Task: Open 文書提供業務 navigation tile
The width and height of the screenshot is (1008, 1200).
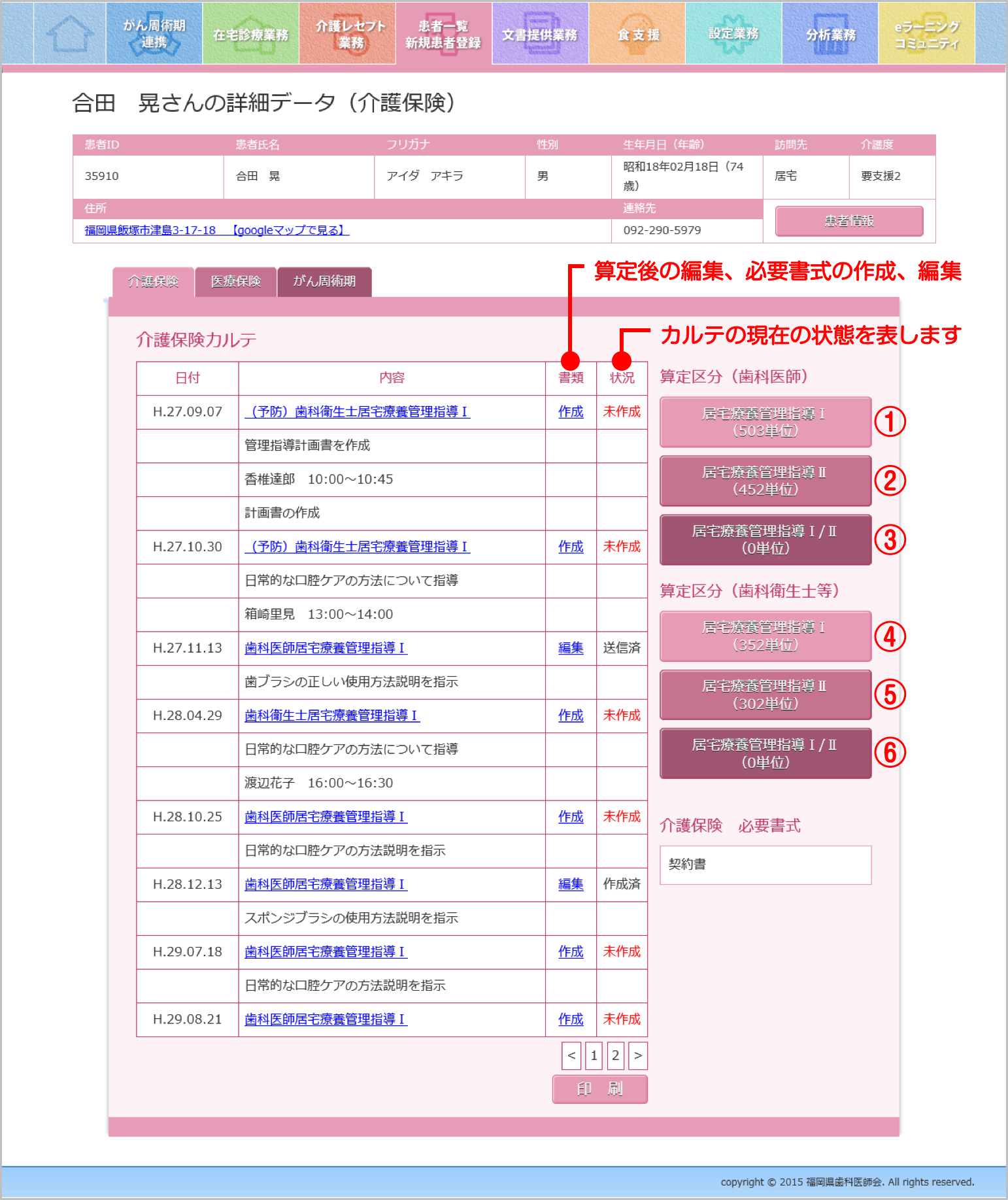Action: (540, 33)
